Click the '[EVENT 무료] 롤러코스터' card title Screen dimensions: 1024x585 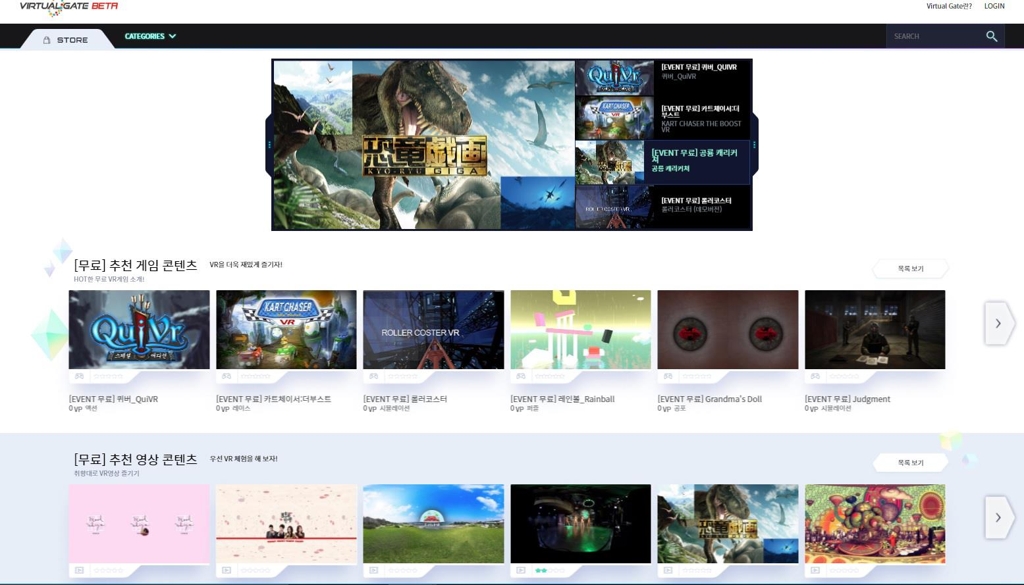click(405, 399)
